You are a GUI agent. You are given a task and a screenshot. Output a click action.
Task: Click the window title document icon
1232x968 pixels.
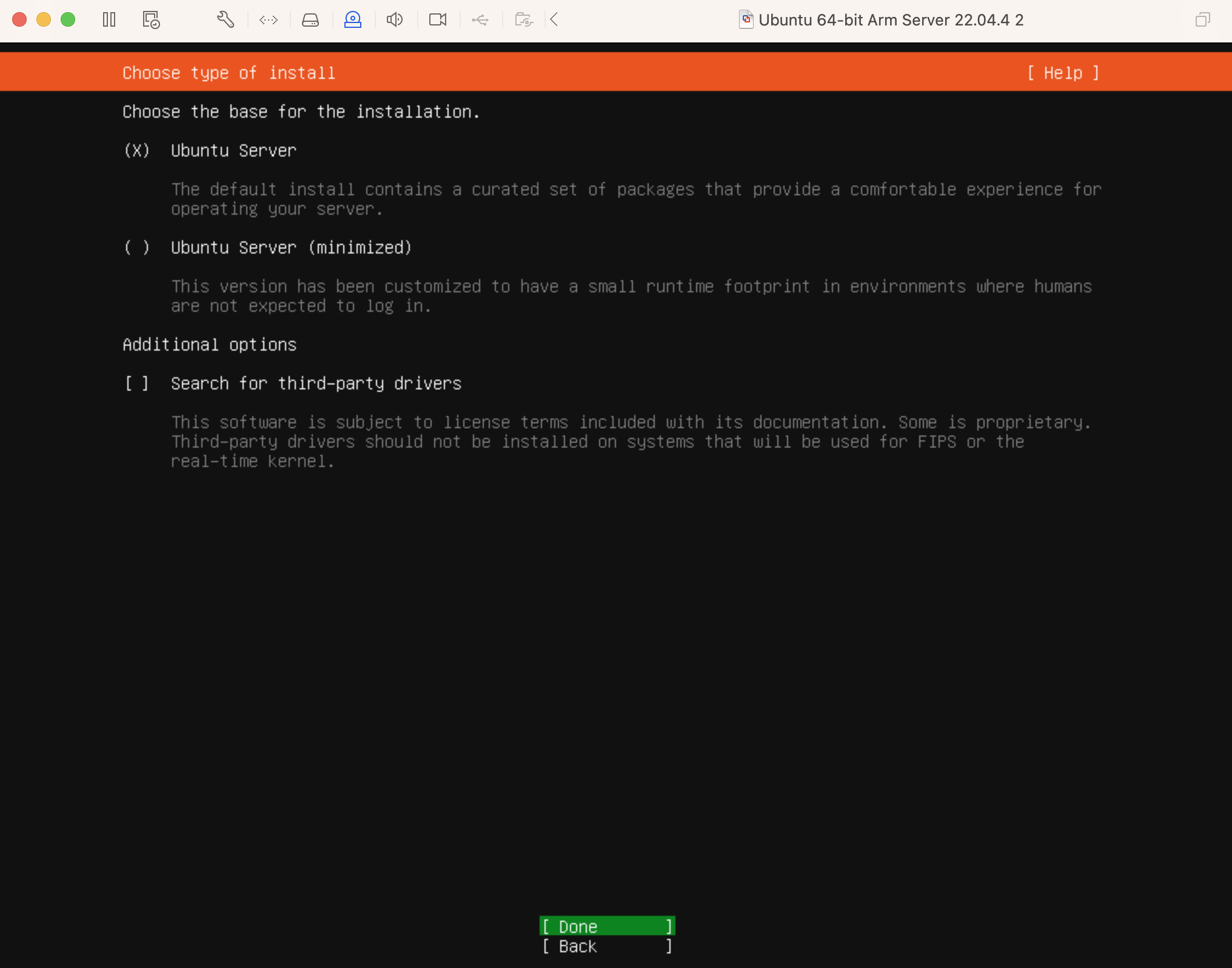pyautogui.click(x=746, y=19)
